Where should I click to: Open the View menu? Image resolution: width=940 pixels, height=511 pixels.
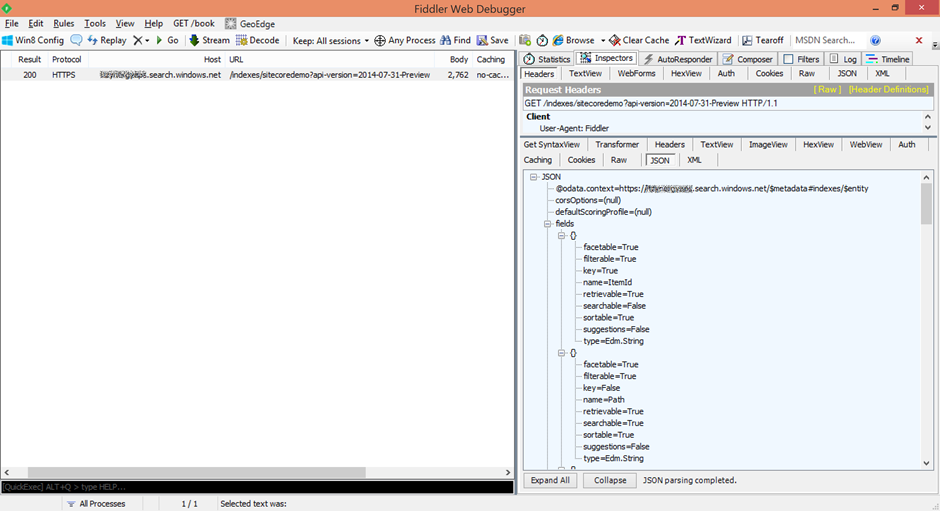pyautogui.click(x=125, y=23)
